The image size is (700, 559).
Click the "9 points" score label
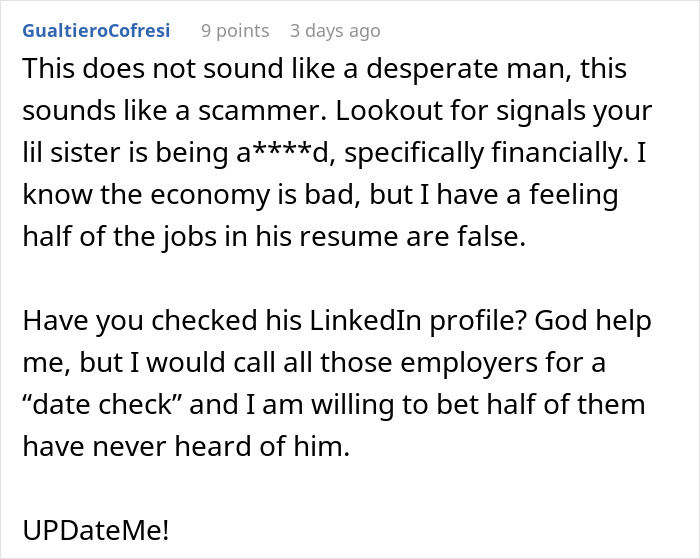point(235,31)
